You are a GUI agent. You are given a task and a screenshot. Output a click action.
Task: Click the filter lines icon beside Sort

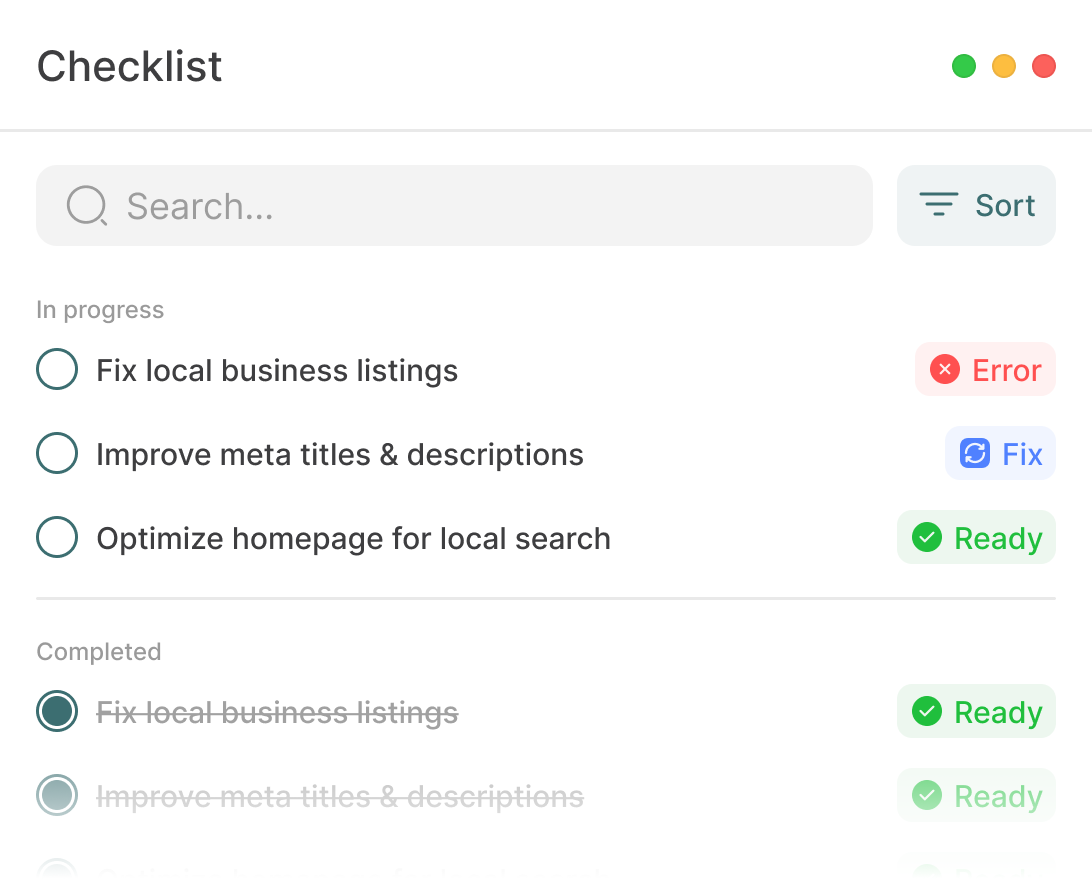(x=939, y=205)
